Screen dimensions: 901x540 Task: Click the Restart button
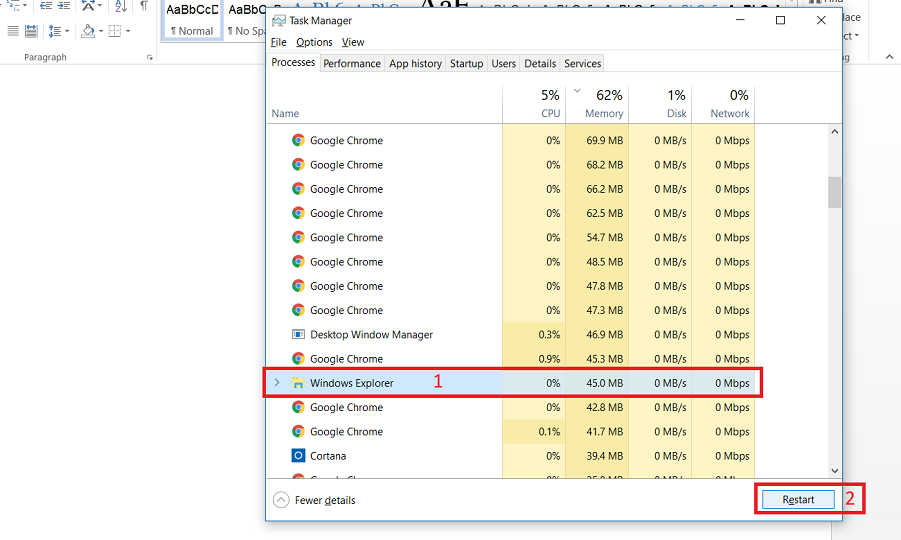pyautogui.click(x=798, y=500)
